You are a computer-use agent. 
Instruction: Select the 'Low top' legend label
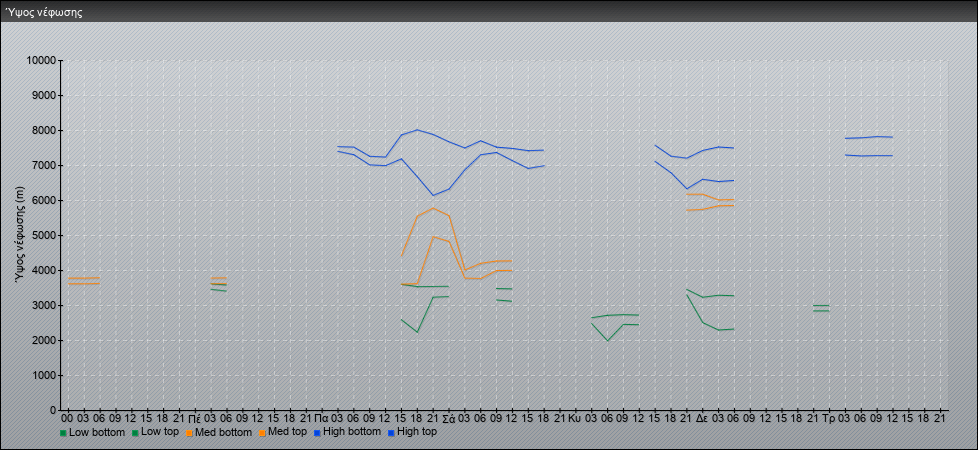(160, 432)
